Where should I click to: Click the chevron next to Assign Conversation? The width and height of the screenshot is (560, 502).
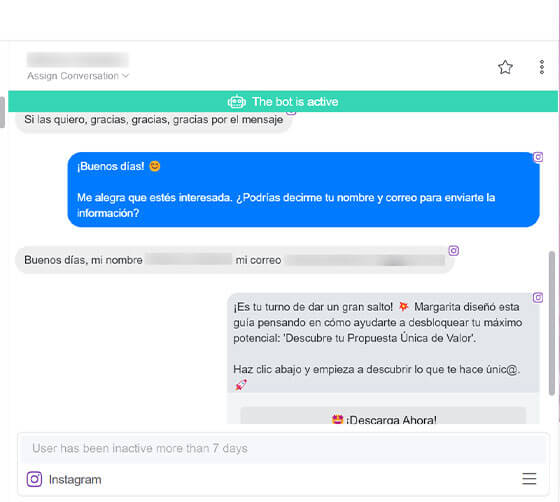click(125, 76)
